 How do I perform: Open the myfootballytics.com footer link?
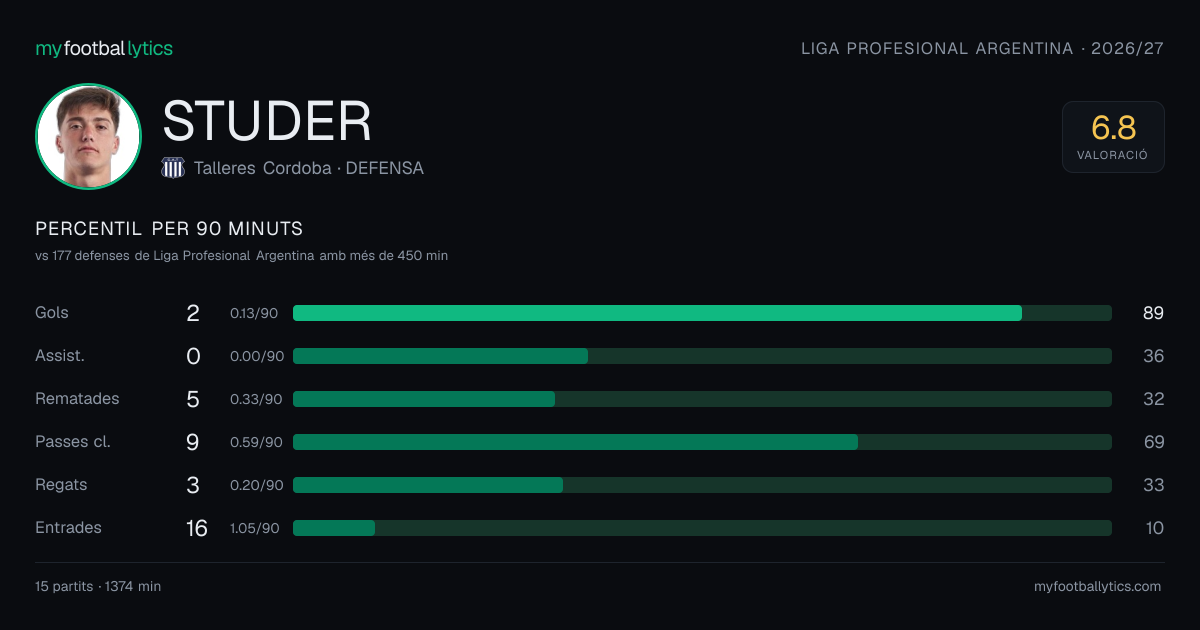coord(1097,587)
